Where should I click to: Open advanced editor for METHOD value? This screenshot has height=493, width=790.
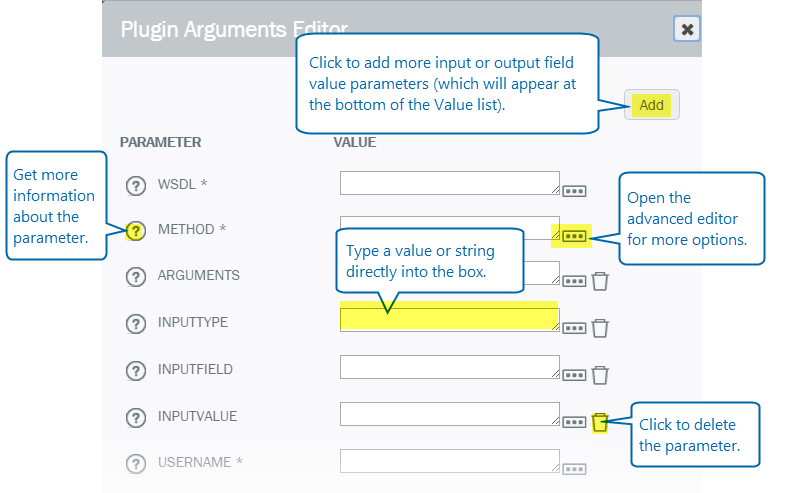[x=574, y=236]
